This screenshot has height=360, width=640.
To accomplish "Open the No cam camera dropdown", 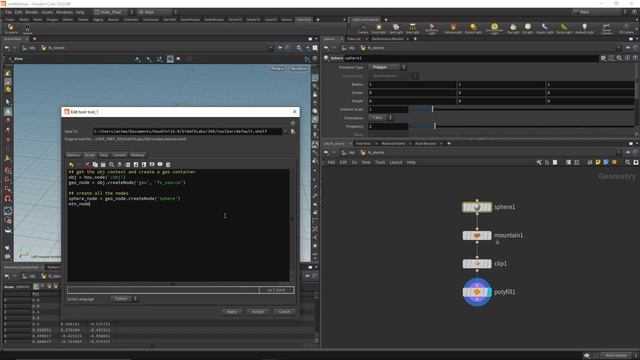I will 298,69.
